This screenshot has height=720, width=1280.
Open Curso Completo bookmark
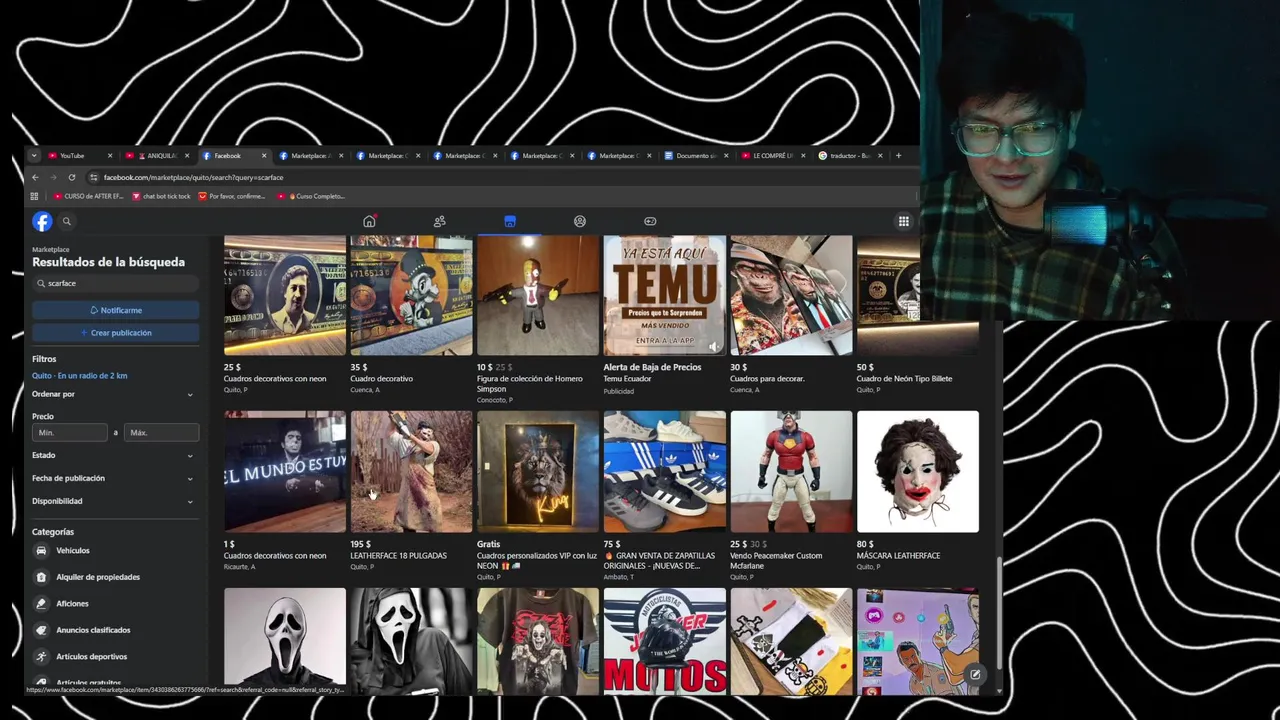click(311, 196)
